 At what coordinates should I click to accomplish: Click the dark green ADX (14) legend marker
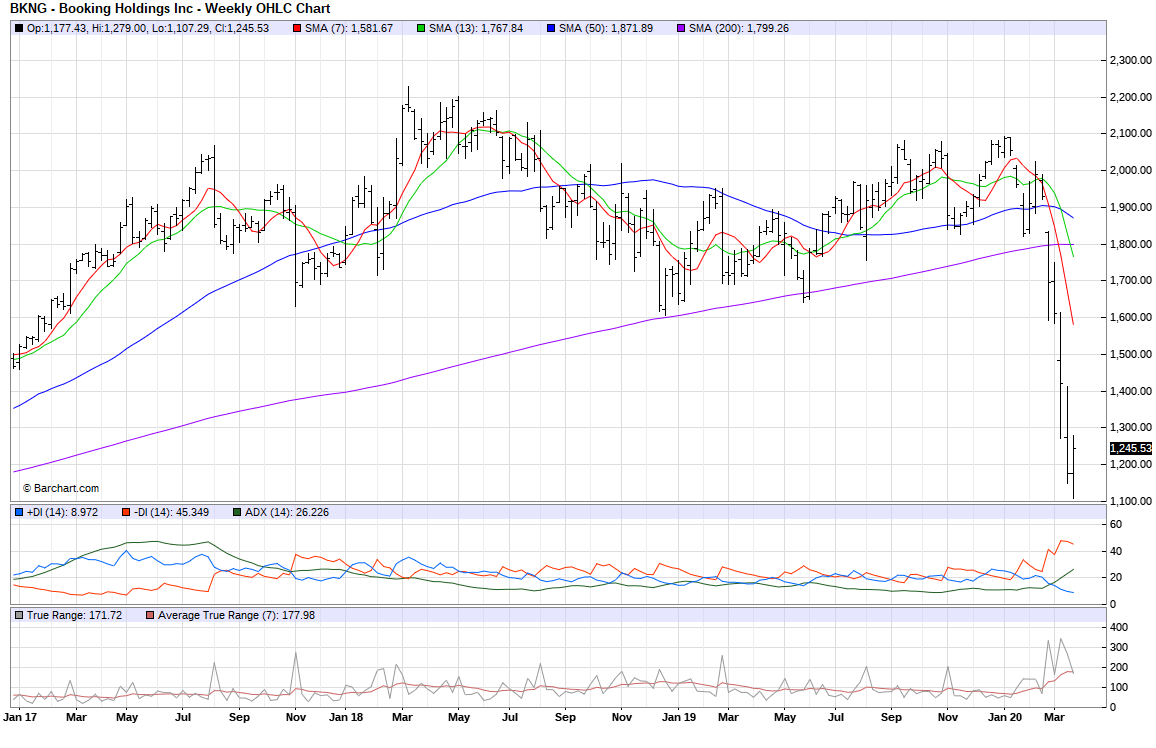pyautogui.click(x=237, y=512)
